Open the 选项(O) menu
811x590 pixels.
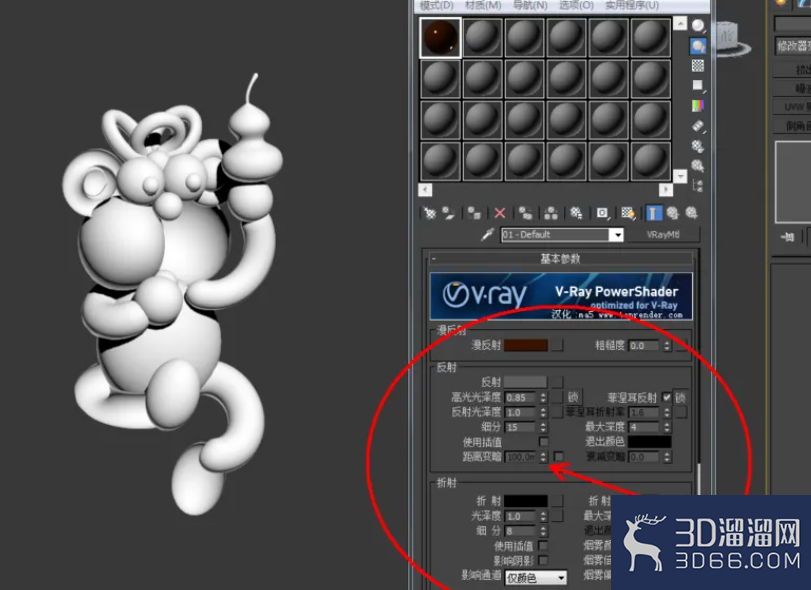tap(576, 6)
